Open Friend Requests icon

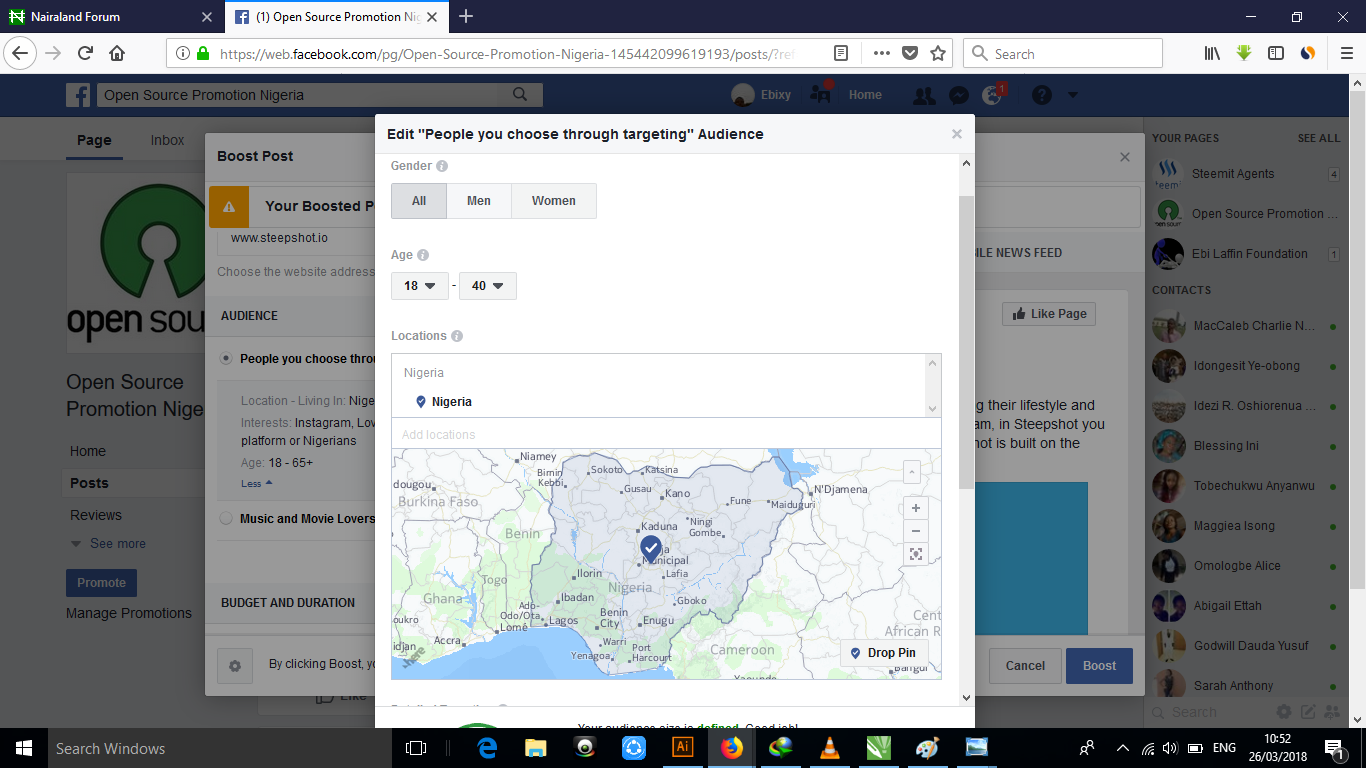(924, 95)
